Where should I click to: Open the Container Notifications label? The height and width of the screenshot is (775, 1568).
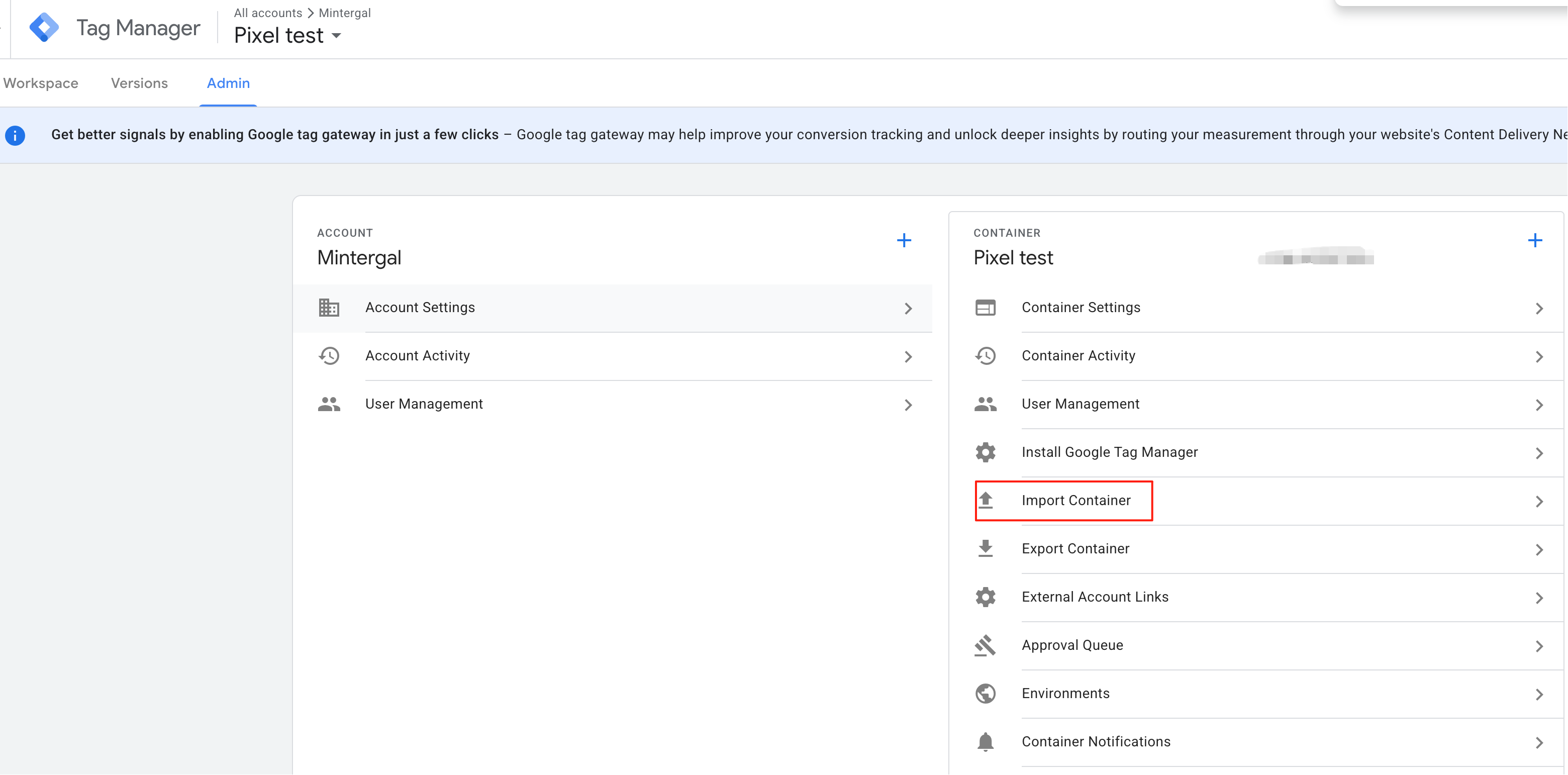[1096, 742]
